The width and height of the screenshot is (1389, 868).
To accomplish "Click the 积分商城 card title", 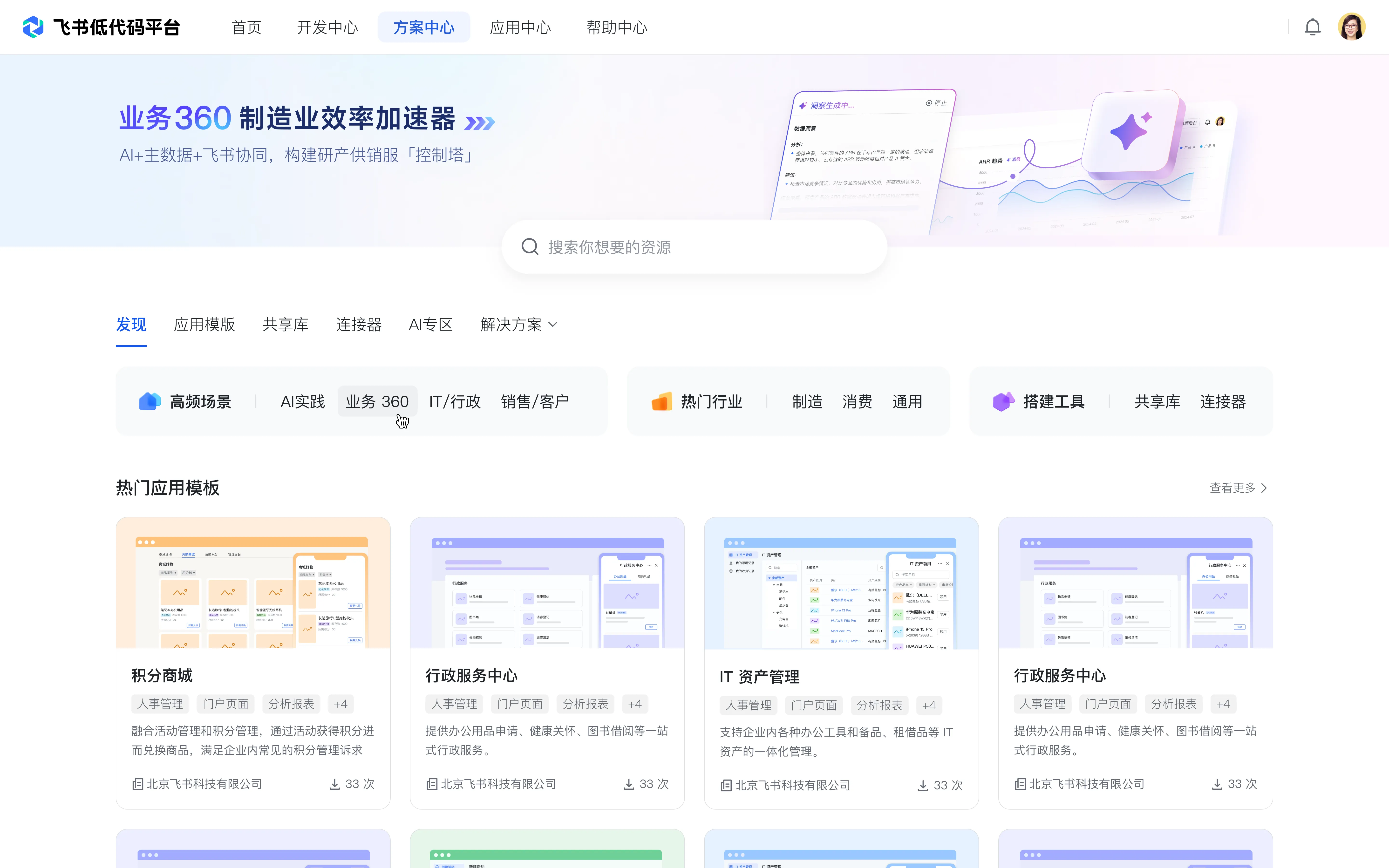I will click(x=162, y=676).
